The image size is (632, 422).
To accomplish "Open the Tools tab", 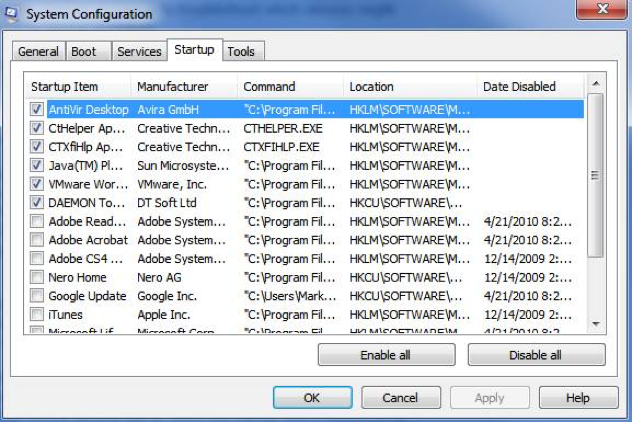I will 243,52.
